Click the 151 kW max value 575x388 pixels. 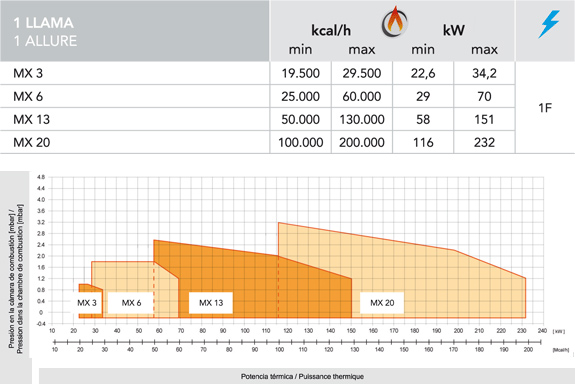point(484,120)
